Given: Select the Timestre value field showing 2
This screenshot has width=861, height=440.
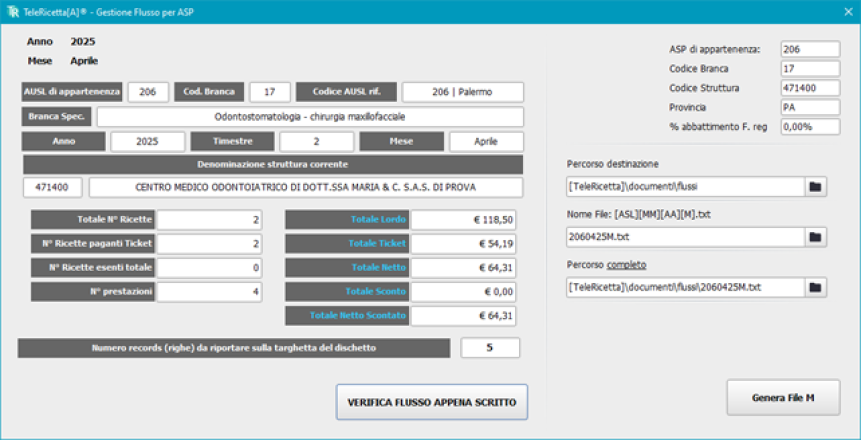Looking at the screenshot, I should pyautogui.click(x=316, y=142).
